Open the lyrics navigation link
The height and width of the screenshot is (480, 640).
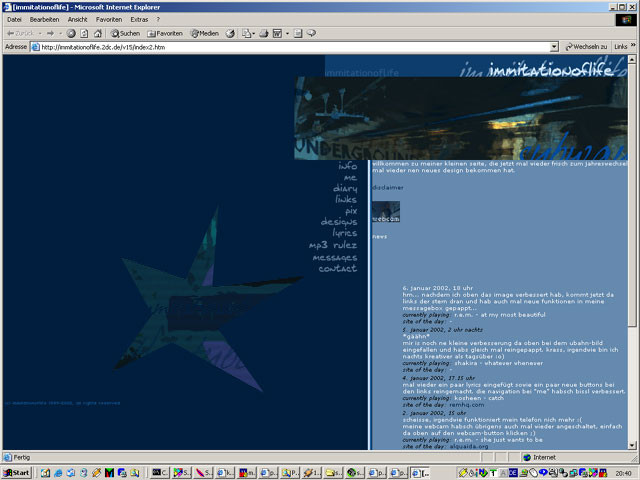point(344,233)
